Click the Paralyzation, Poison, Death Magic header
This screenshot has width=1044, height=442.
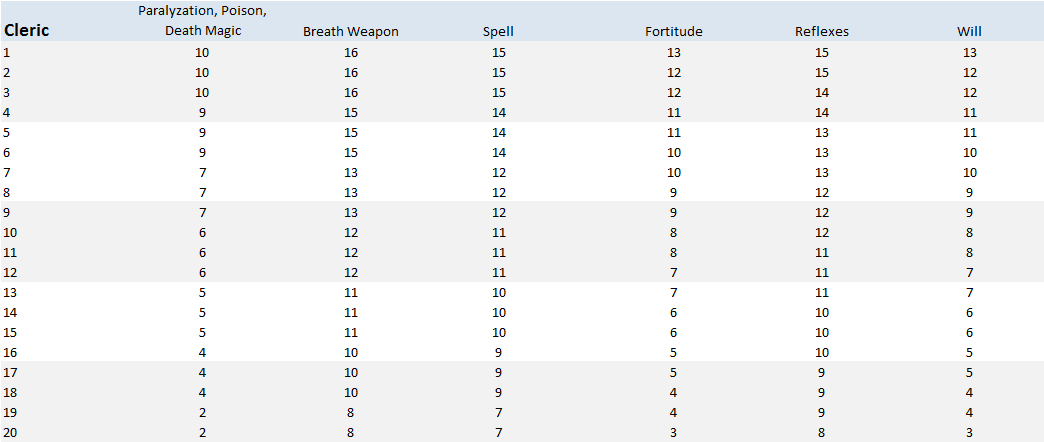pyautogui.click(x=202, y=20)
